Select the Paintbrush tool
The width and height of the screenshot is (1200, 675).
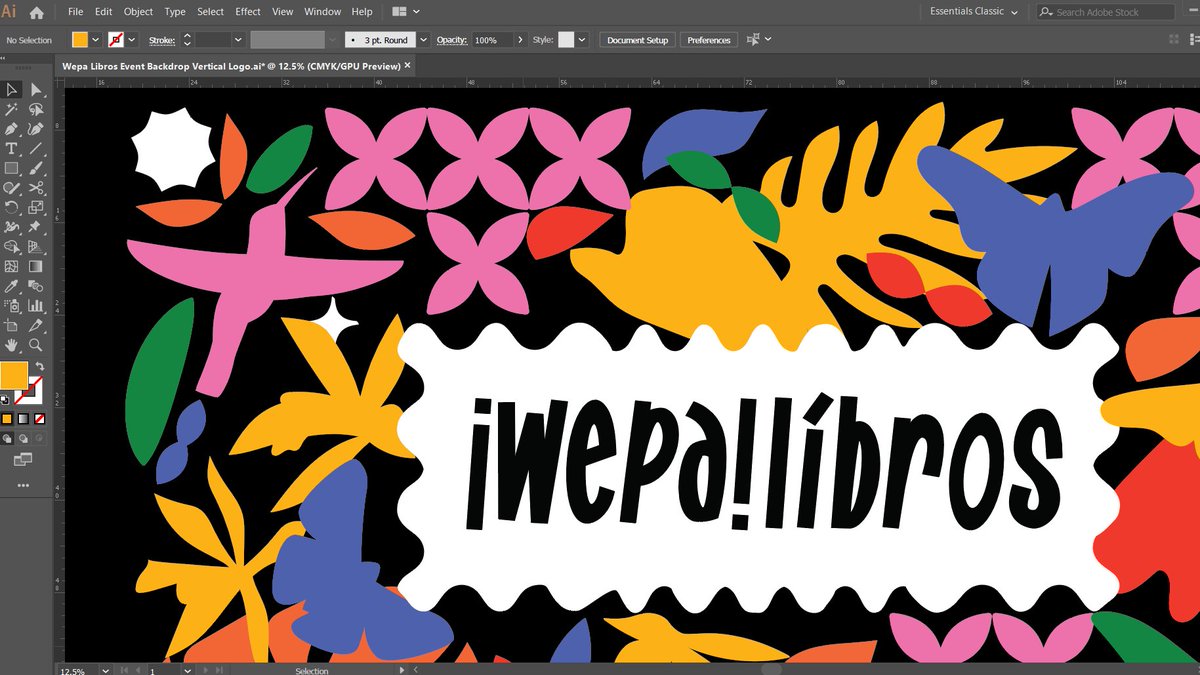point(36,168)
